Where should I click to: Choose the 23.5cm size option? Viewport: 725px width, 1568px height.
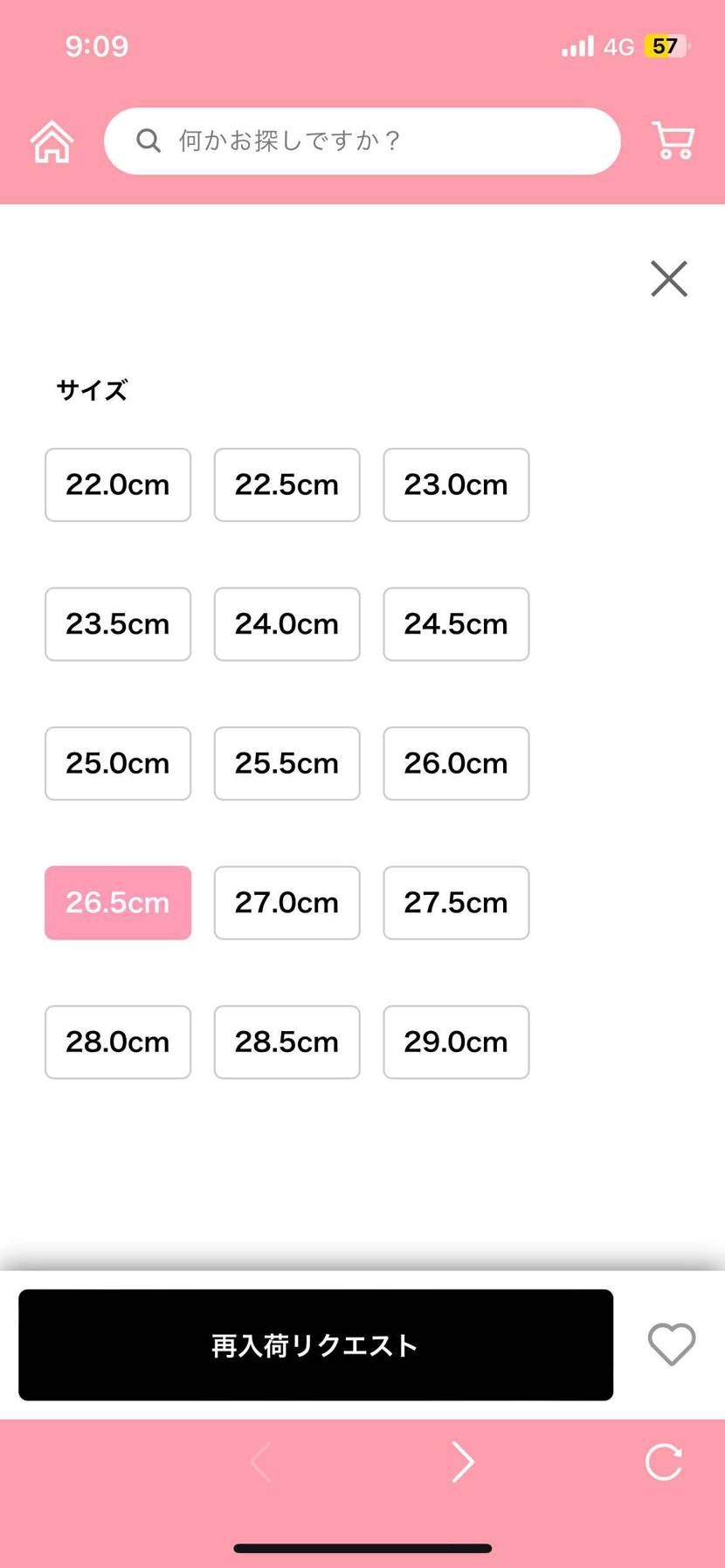pyautogui.click(x=118, y=624)
